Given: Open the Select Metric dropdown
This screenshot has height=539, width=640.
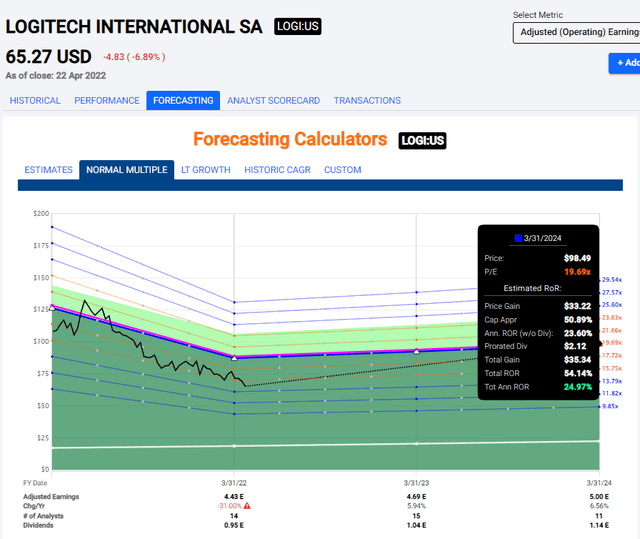Looking at the screenshot, I should tap(576, 33).
